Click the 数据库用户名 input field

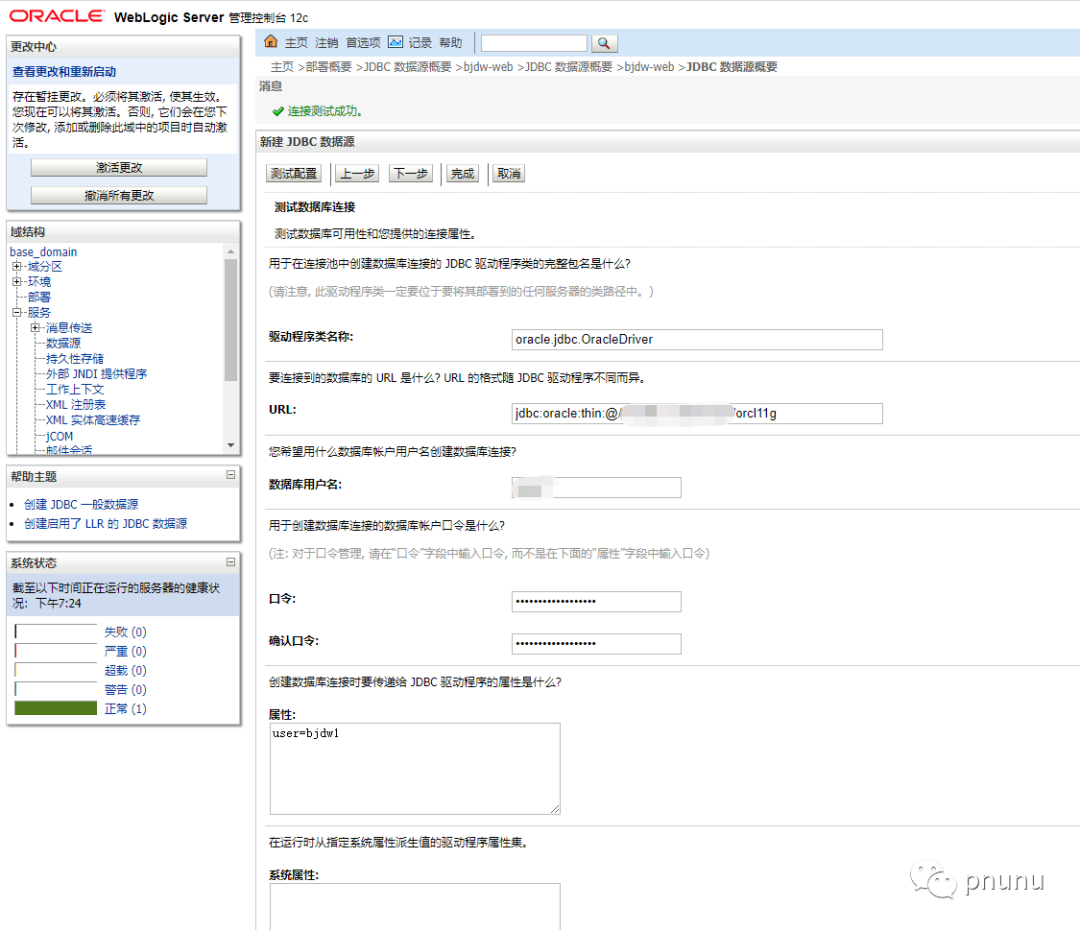(x=596, y=488)
